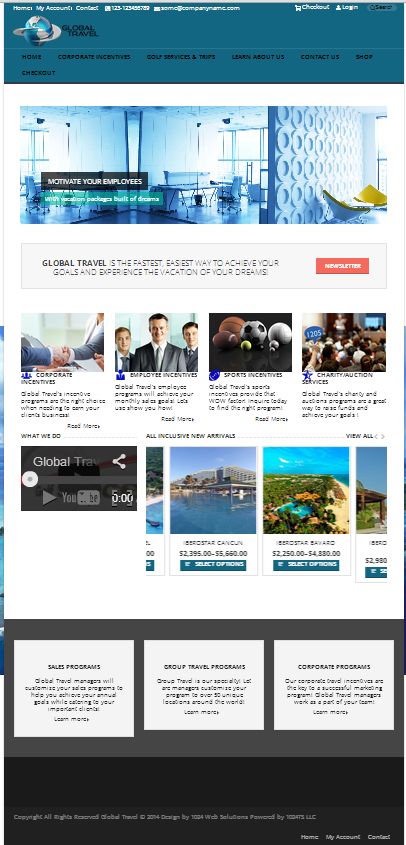Click Read More under Sports Incentives

(x=271, y=419)
